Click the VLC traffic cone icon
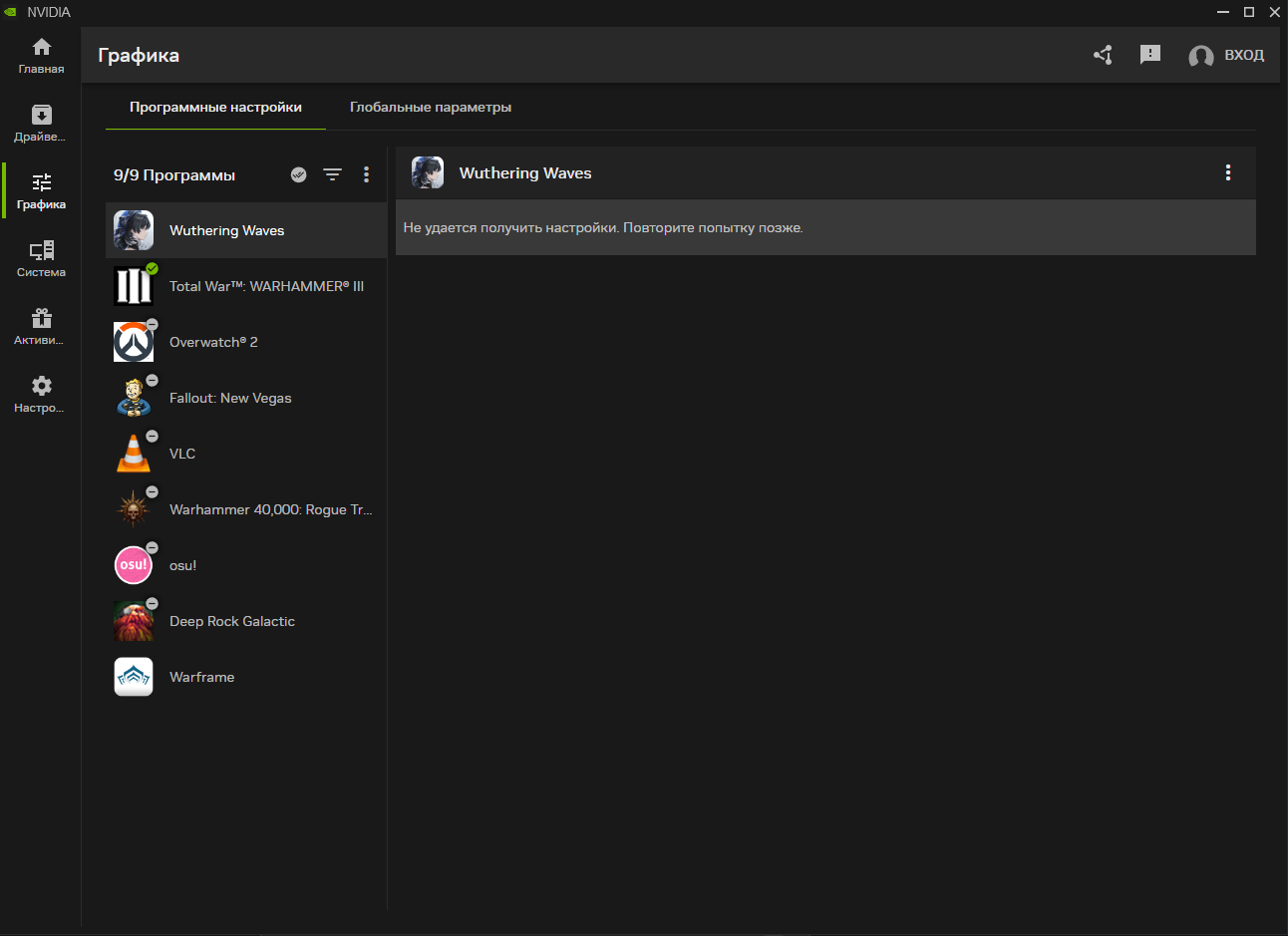 click(x=134, y=454)
